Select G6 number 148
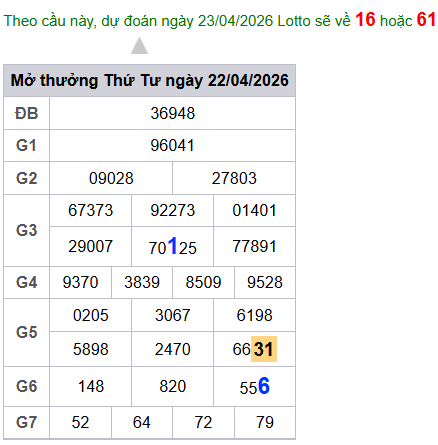The width and height of the screenshot is (438, 445). 91,386
